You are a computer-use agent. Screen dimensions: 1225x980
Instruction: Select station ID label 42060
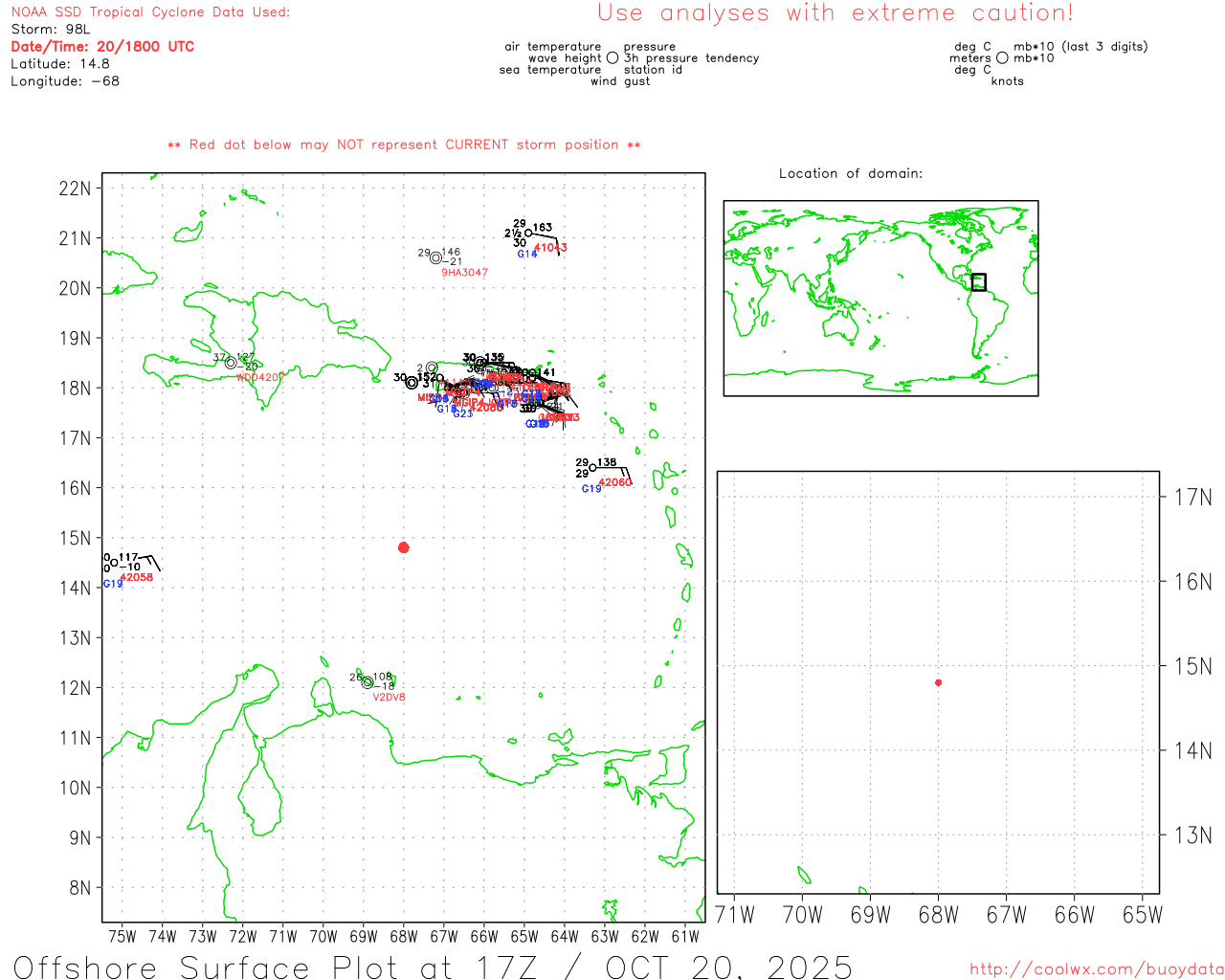tap(615, 483)
